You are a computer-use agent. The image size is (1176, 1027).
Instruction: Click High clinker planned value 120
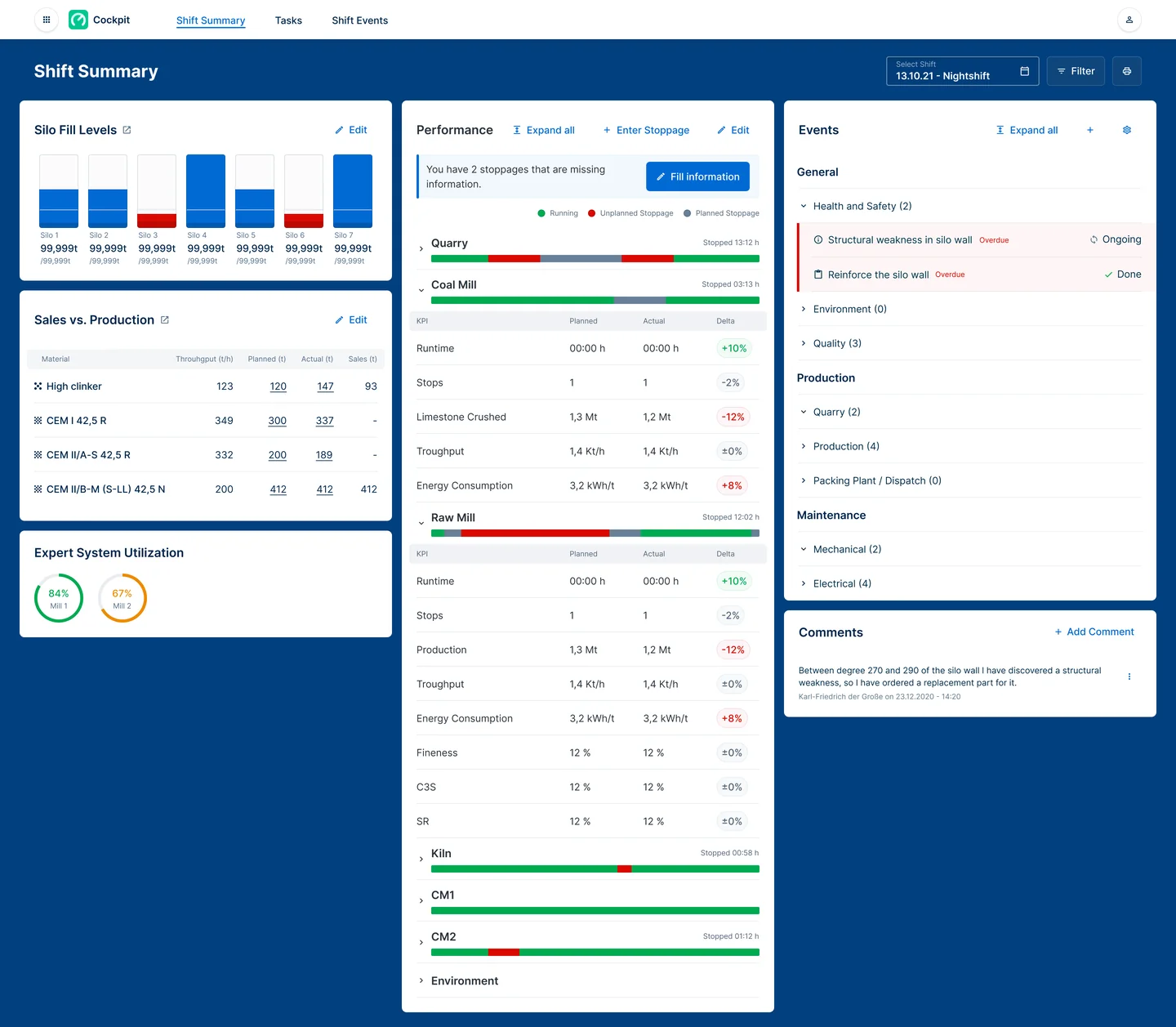(x=278, y=386)
